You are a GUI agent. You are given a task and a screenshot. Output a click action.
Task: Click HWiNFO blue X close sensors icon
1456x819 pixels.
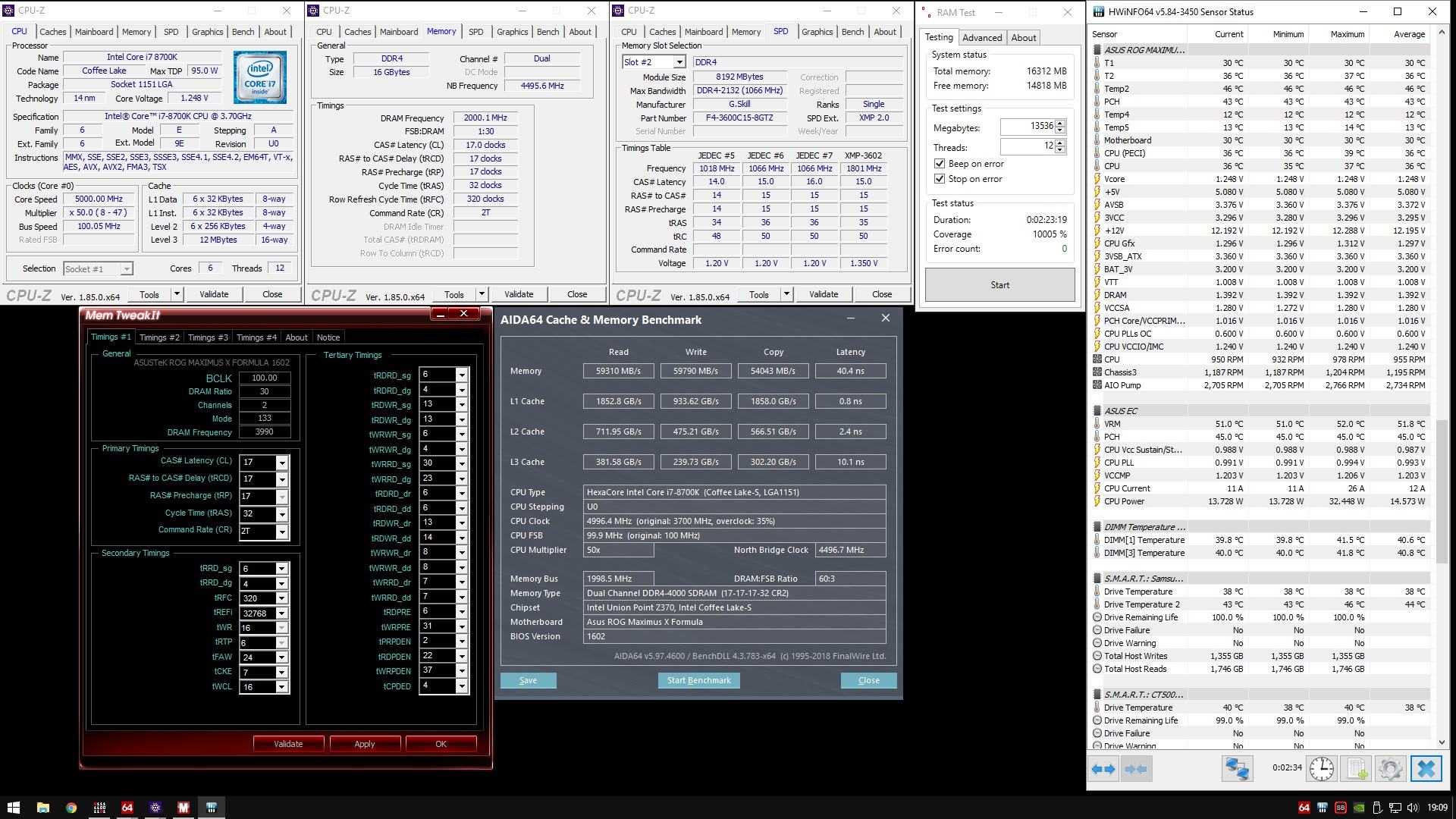click(1426, 769)
